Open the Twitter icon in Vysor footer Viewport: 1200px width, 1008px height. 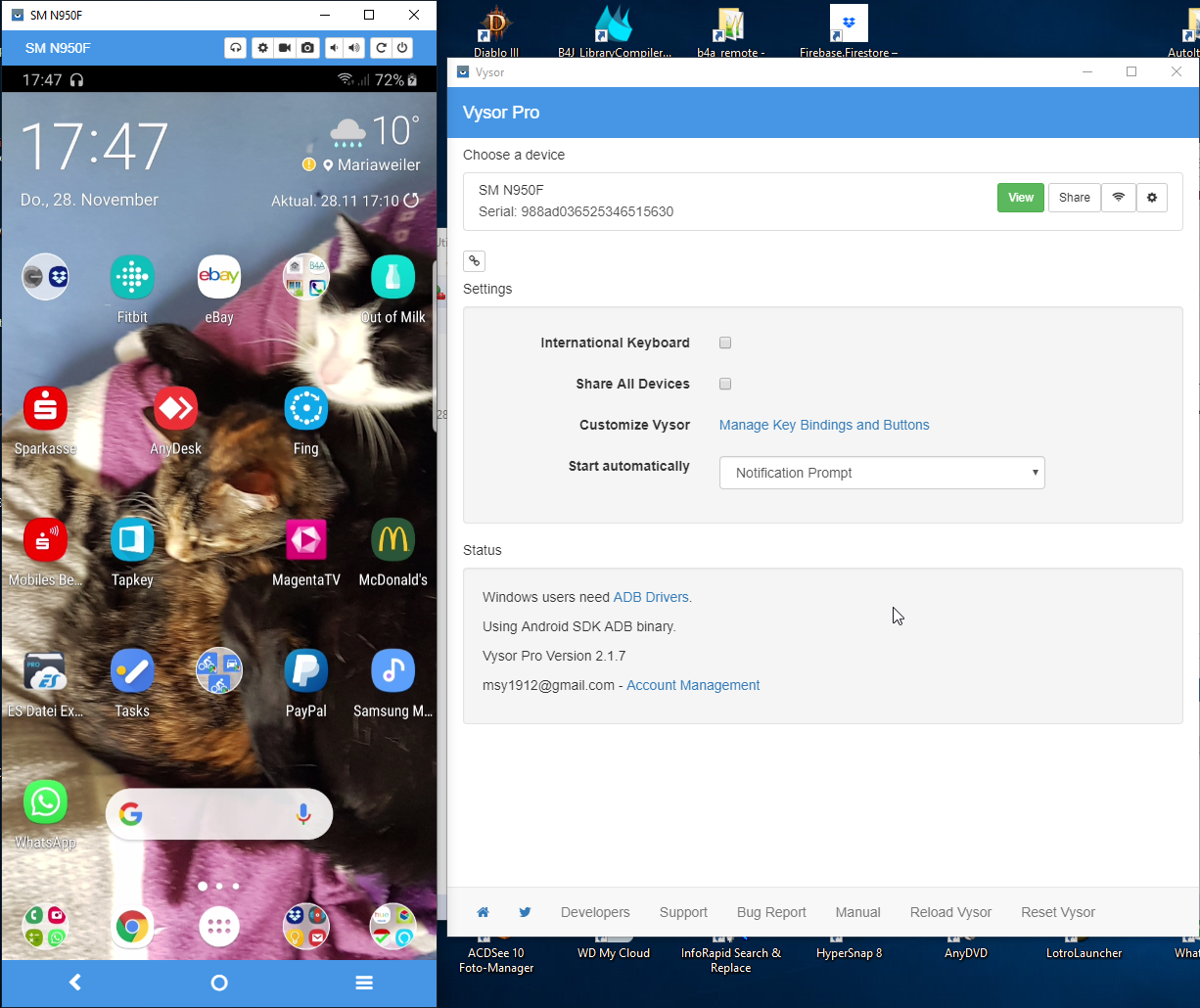coord(525,912)
